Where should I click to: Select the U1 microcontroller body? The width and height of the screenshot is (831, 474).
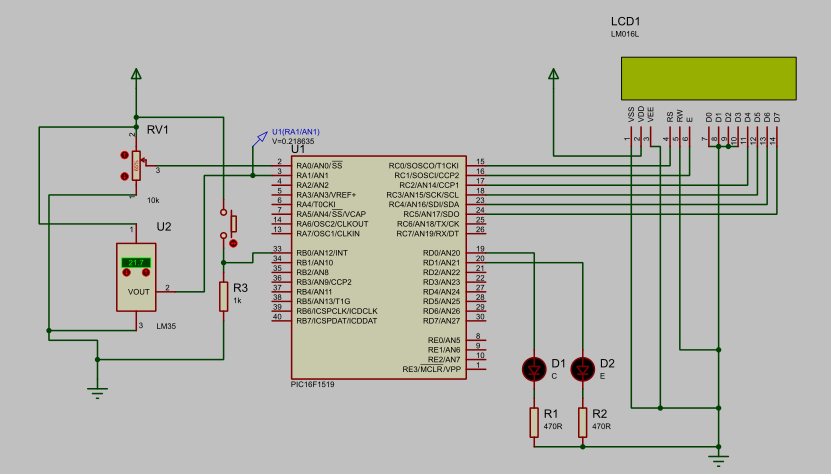click(379, 267)
